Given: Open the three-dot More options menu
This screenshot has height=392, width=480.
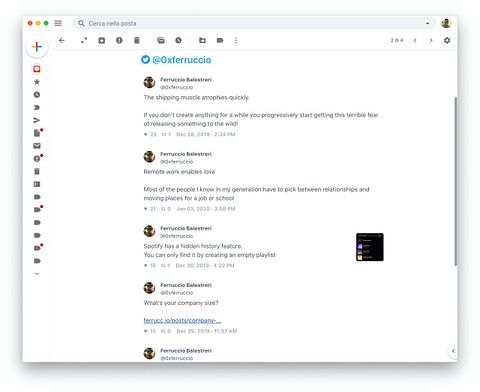Looking at the screenshot, I should click(236, 40).
